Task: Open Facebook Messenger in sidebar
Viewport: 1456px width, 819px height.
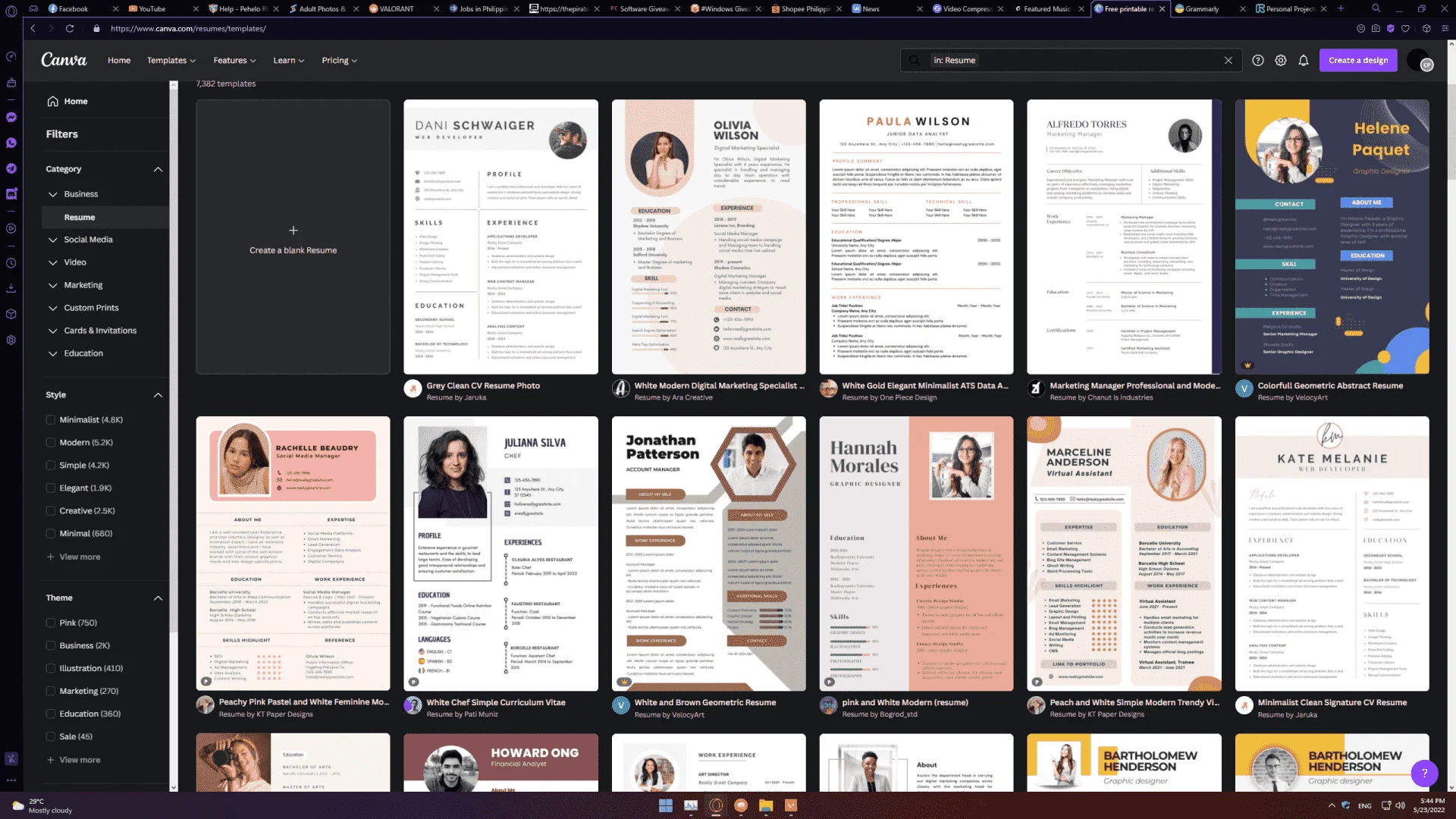Action: (11, 118)
